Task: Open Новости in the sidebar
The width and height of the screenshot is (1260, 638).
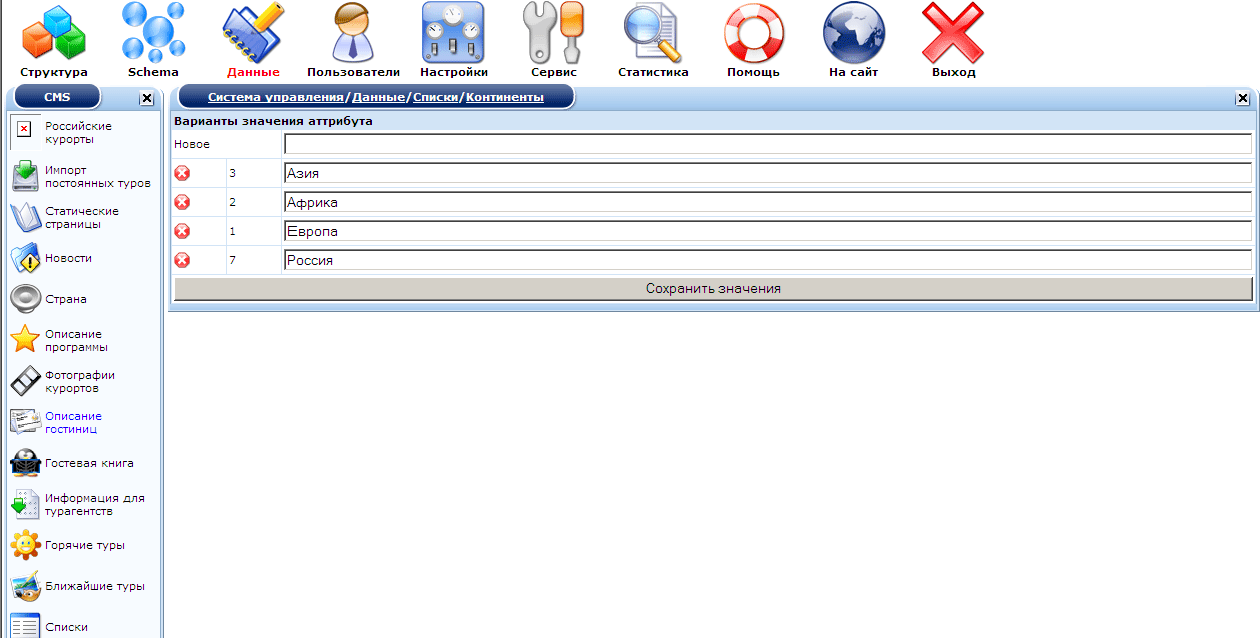Action: [68, 258]
